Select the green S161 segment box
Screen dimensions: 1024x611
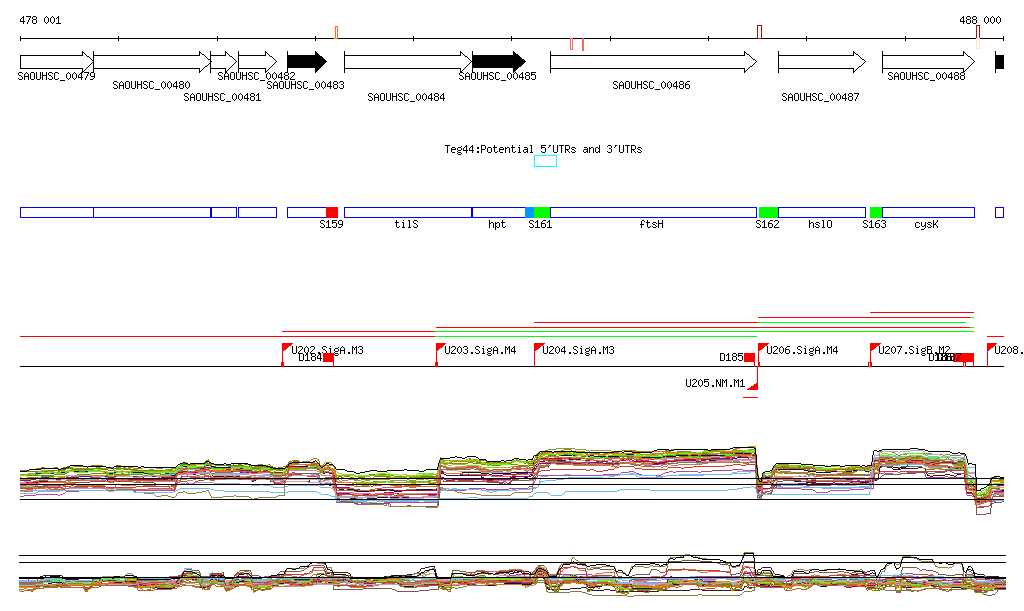[541, 212]
